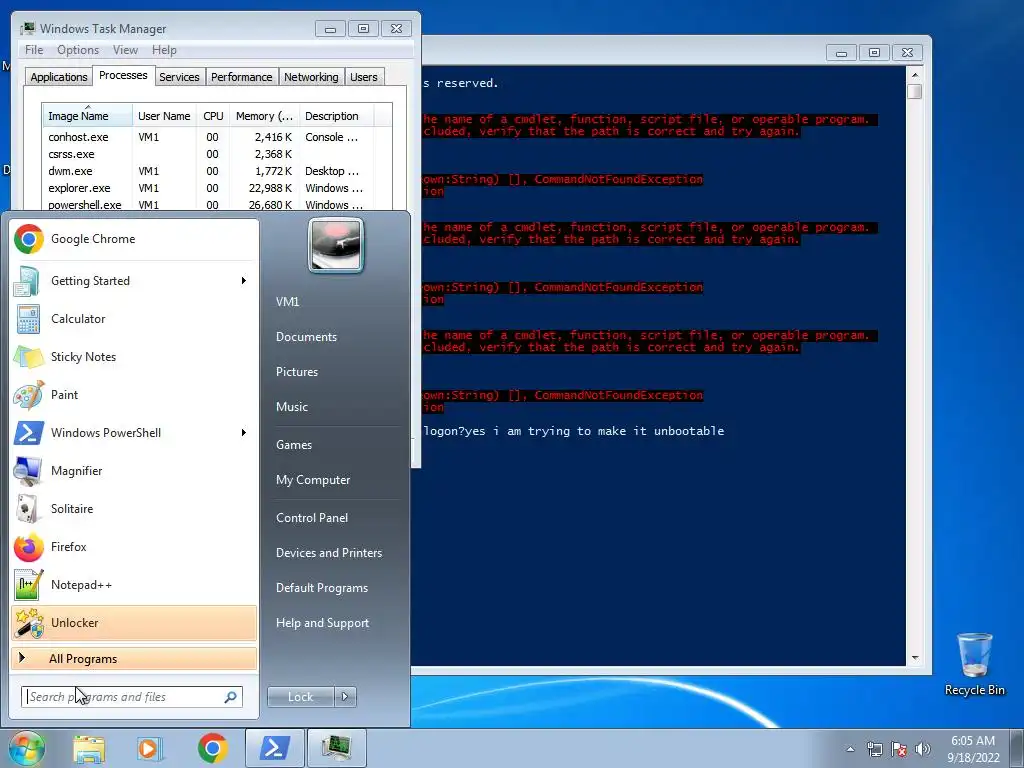1024x768 pixels.
Task: Open Windows Media Player taskbar icon
Action: [150, 748]
